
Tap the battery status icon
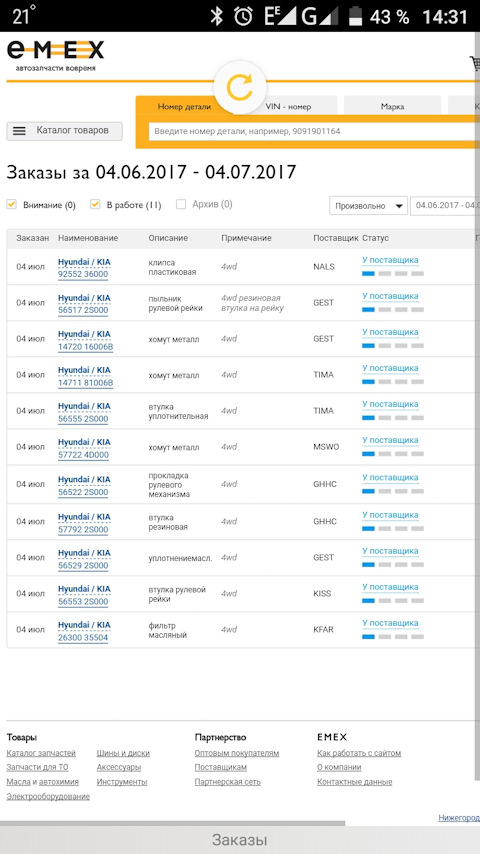(x=356, y=16)
